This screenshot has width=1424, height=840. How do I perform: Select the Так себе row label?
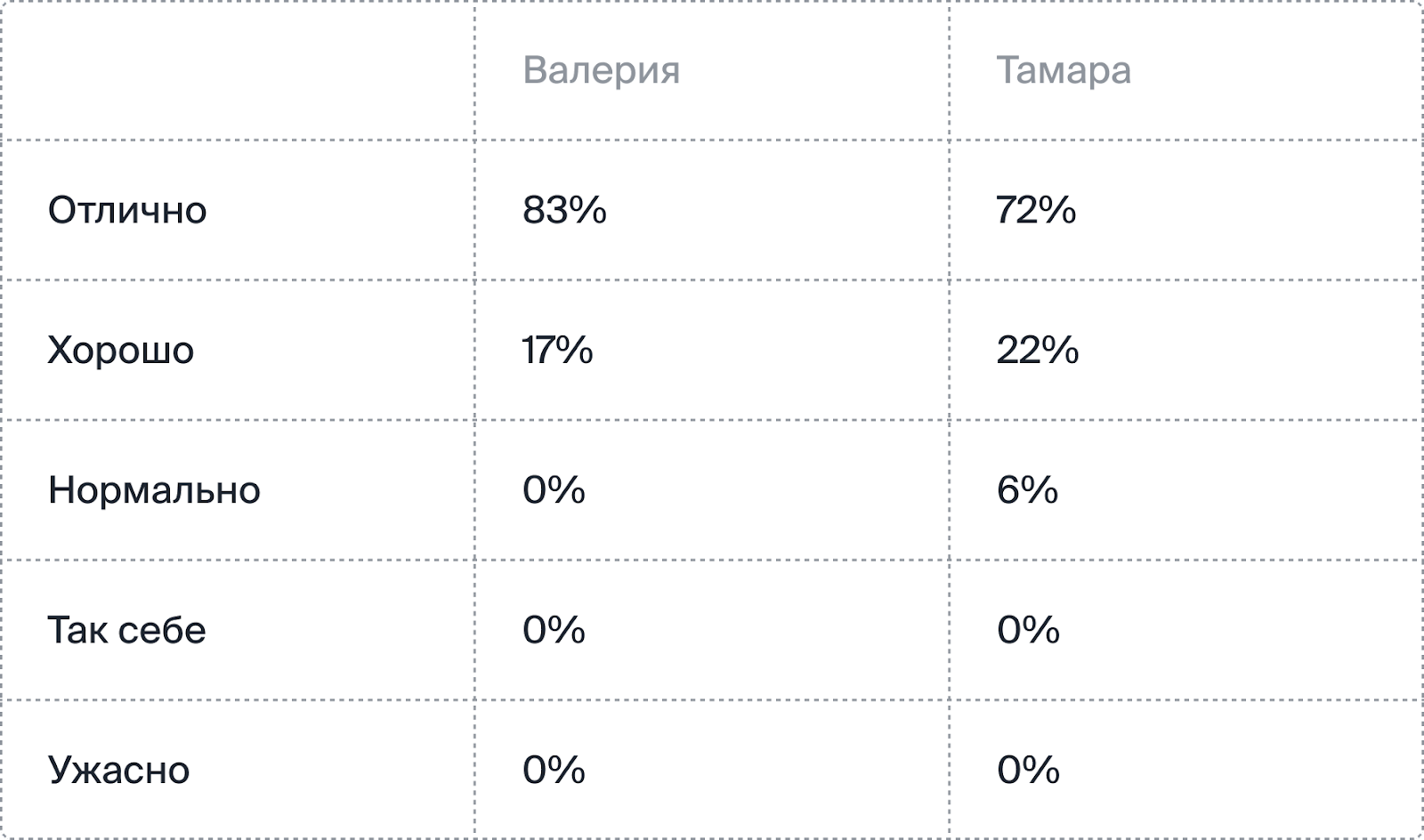click(x=126, y=630)
